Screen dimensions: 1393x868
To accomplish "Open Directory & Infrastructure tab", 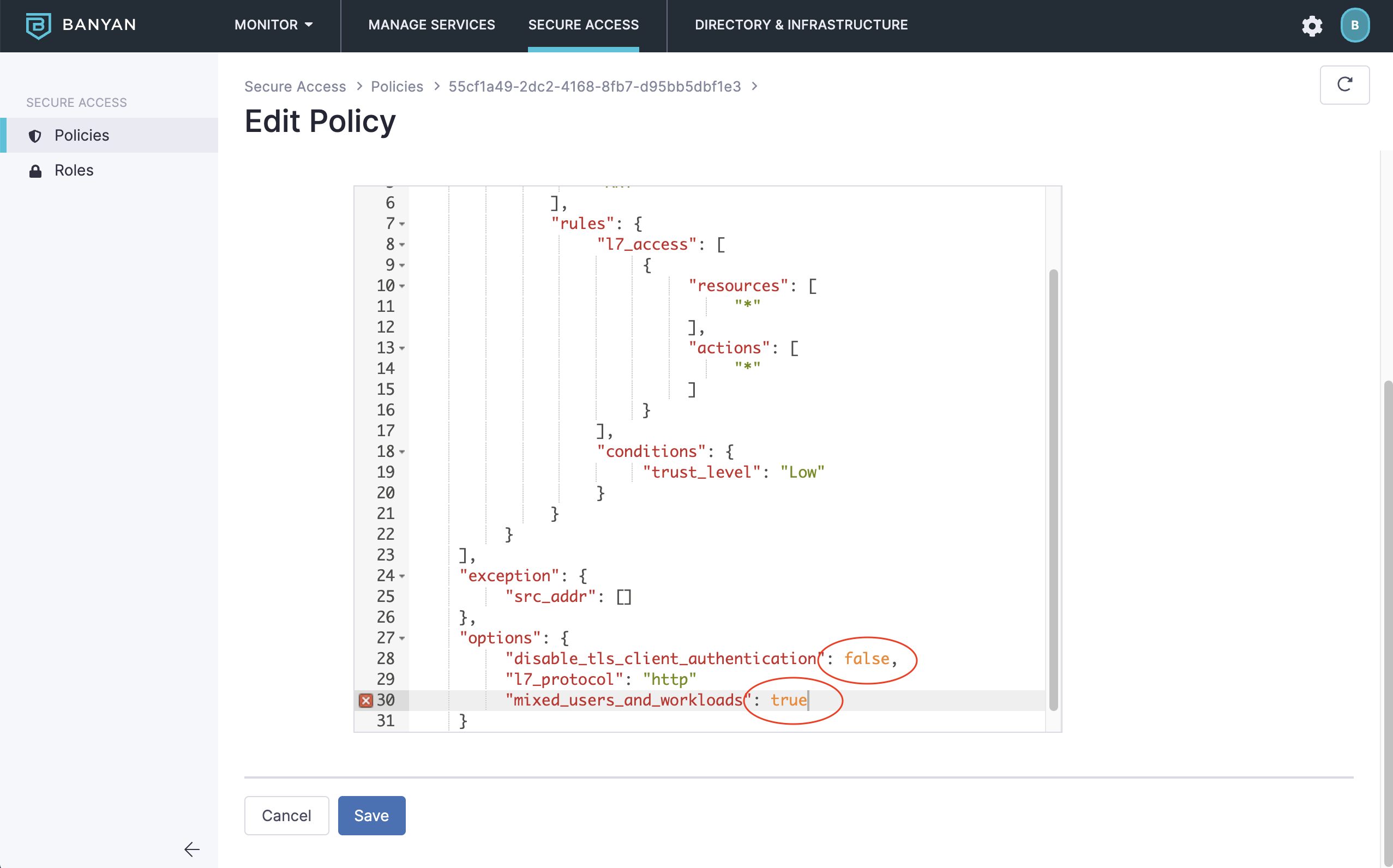I will click(801, 25).
